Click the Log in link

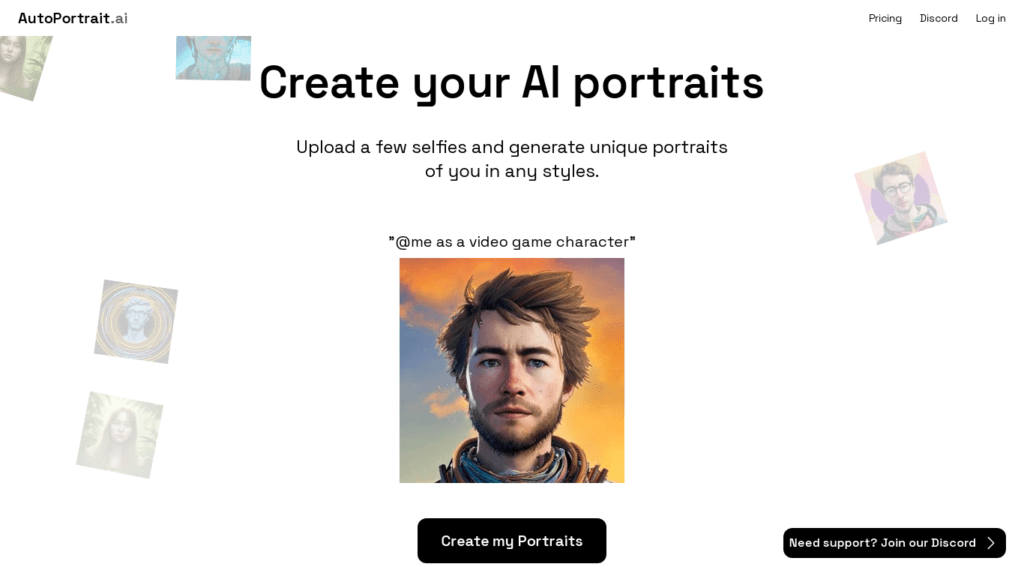pos(990,18)
